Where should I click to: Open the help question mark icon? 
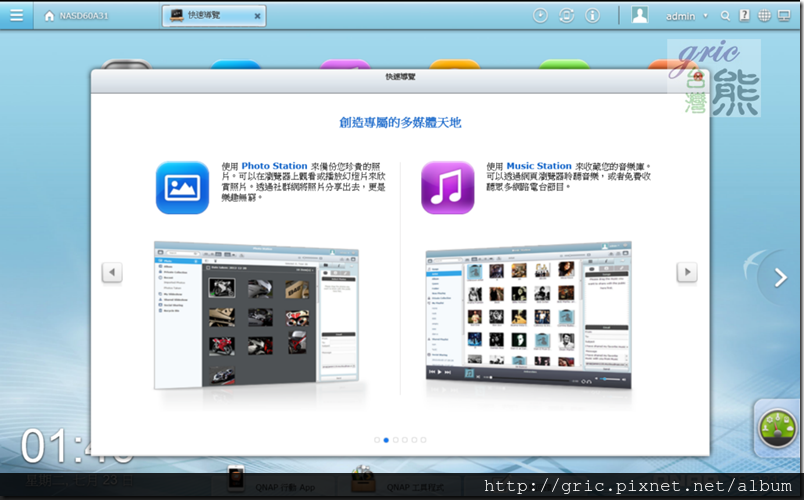click(745, 15)
